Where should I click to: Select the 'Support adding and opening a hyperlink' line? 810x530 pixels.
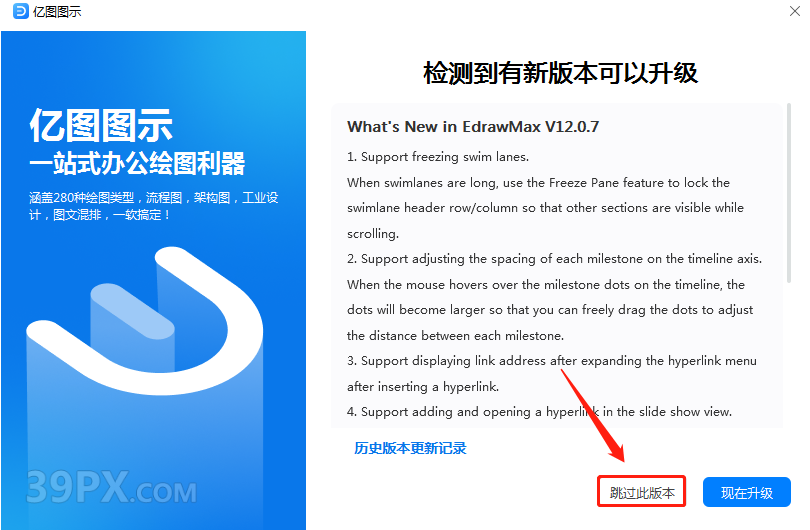[x=539, y=412]
